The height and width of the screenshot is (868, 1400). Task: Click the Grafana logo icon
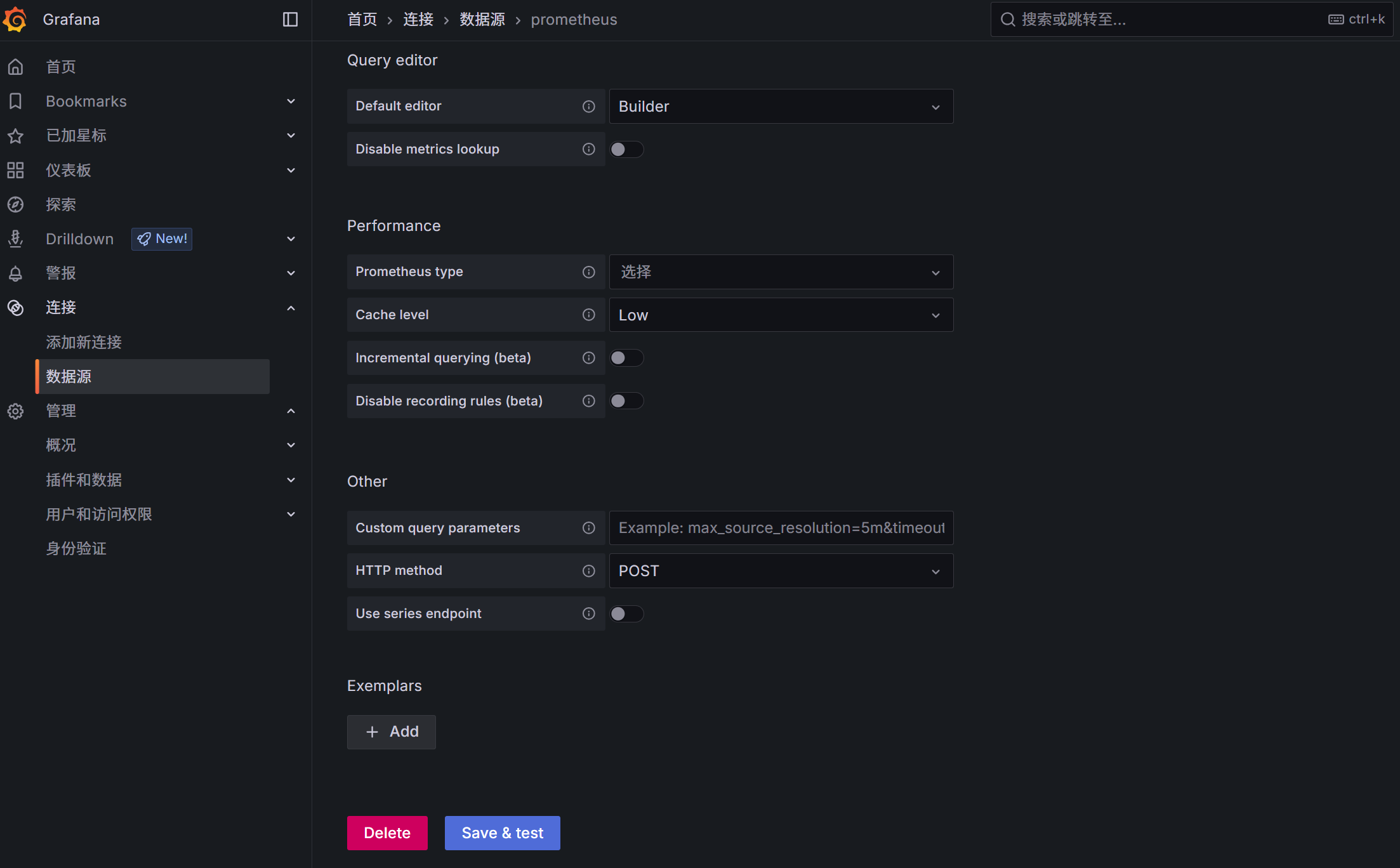(15, 19)
